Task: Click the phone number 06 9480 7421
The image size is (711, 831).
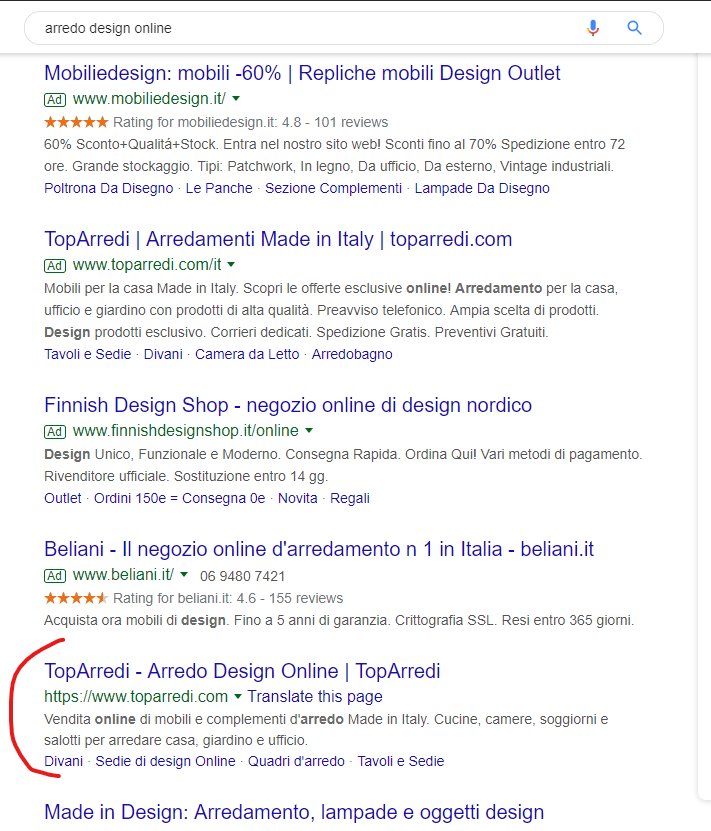Action: 242,576
